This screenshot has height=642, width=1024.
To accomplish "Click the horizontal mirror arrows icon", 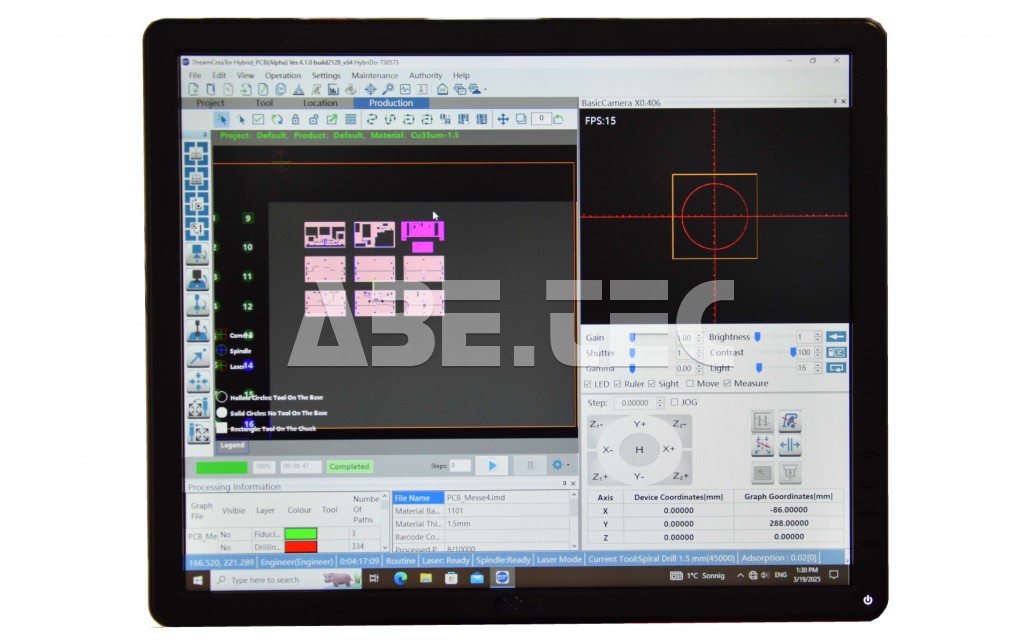I will 790,446.
